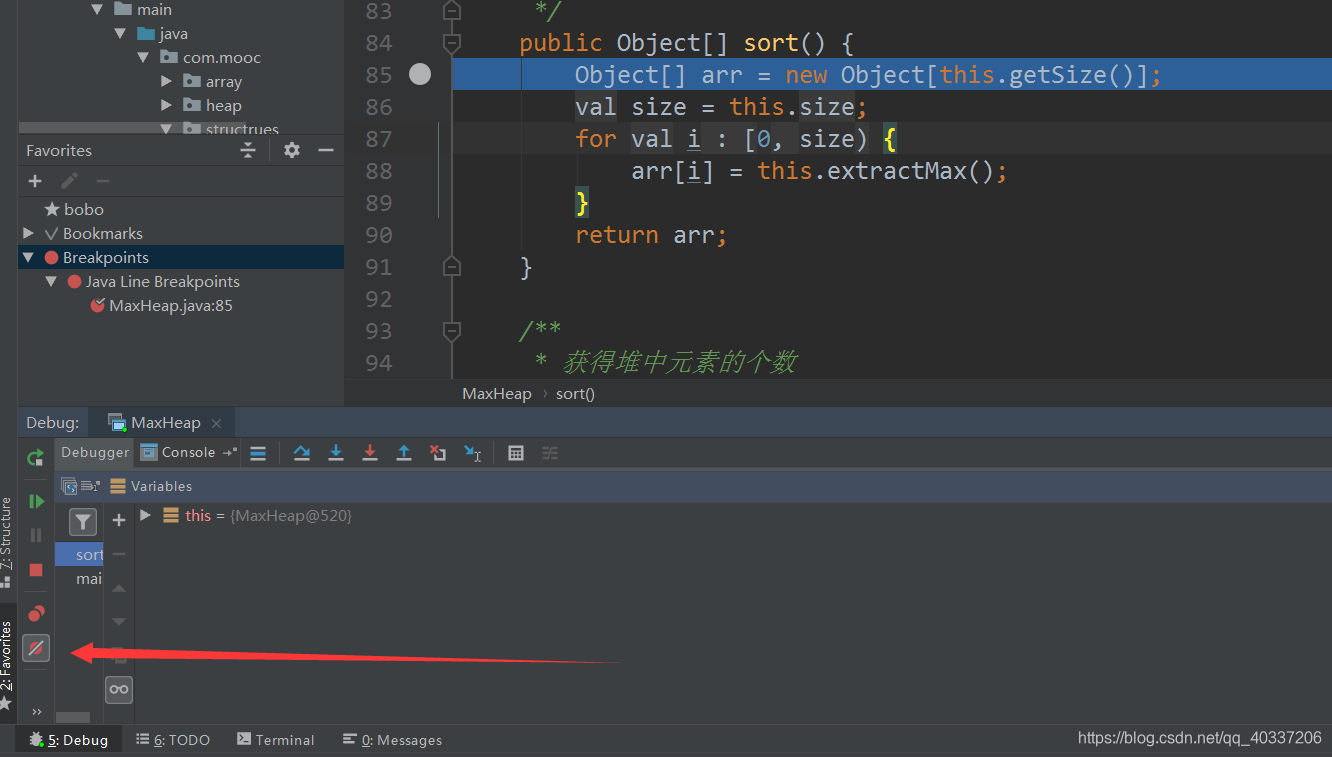This screenshot has height=757, width=1332.
Task: Collapse the java folder
Action: tap(121, 33)
